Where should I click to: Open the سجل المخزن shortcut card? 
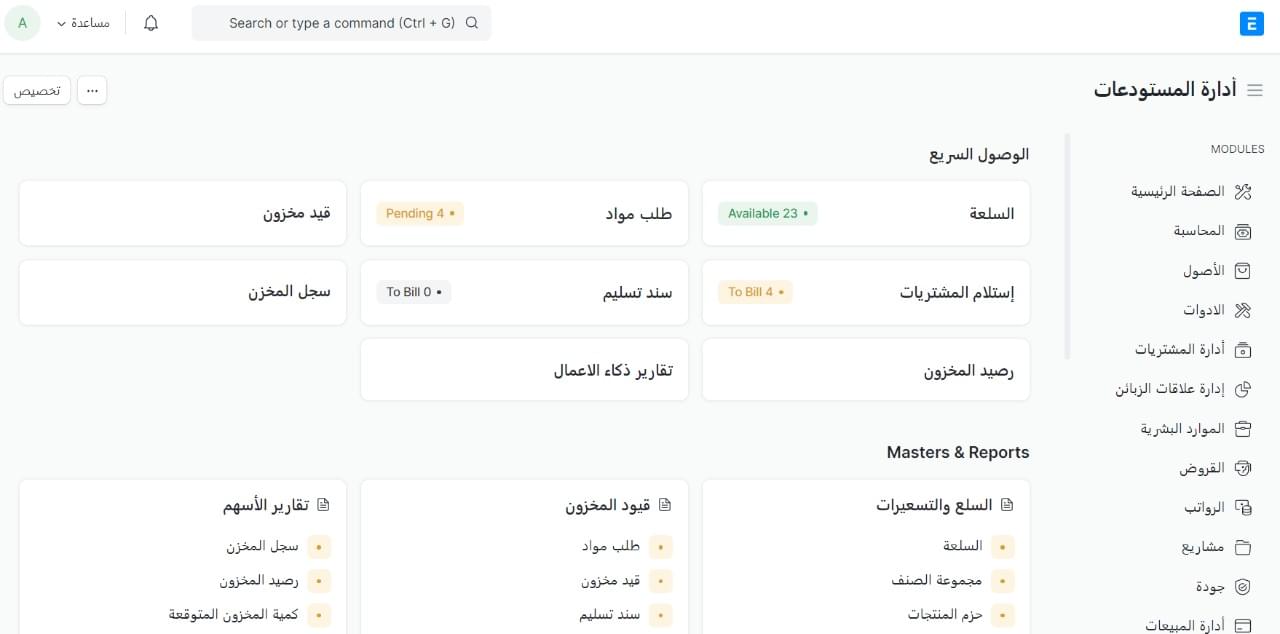pyautogui.click(x=183, y=292)
